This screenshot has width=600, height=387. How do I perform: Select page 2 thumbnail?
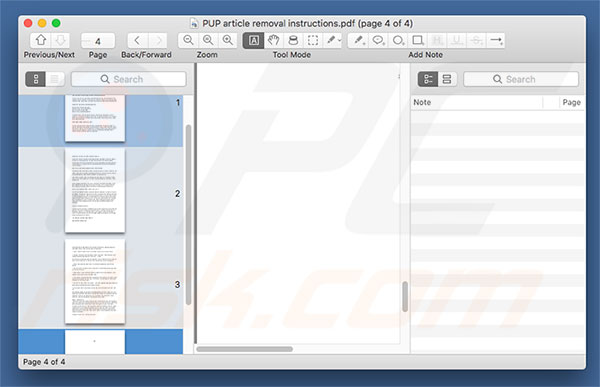95,190
